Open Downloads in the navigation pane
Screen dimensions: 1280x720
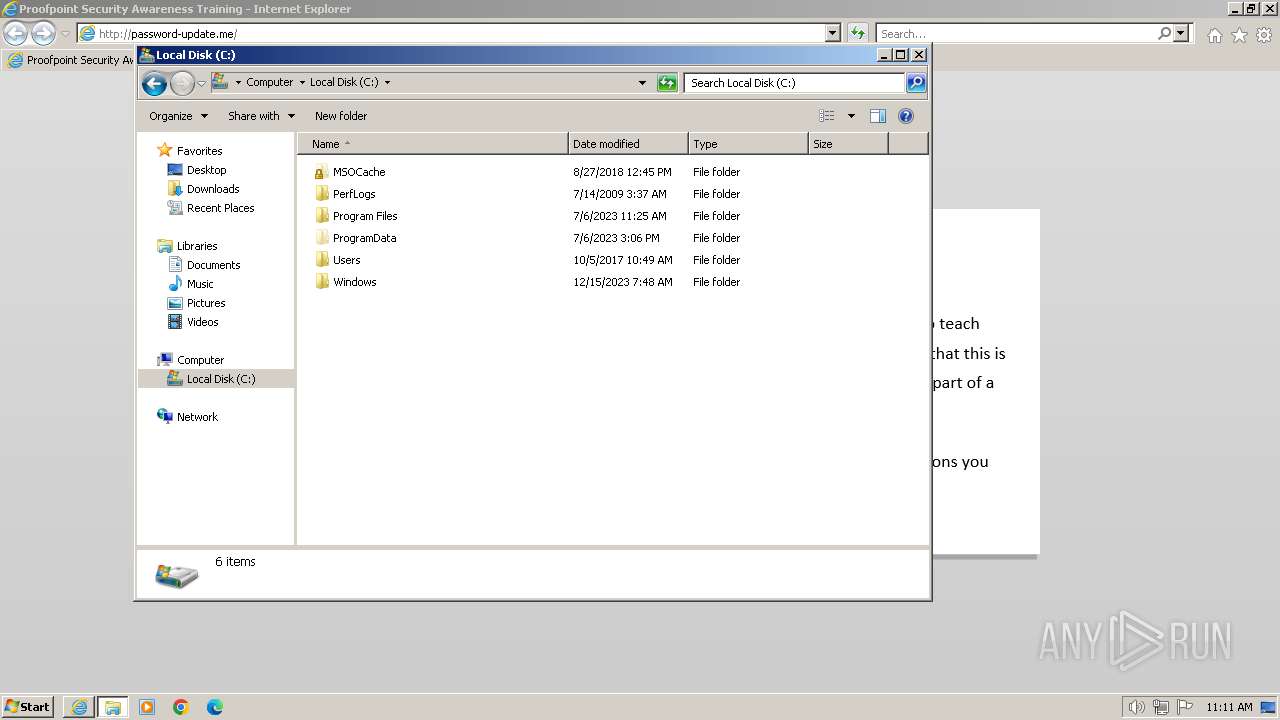pyautogui.click(x=213, y=189)
